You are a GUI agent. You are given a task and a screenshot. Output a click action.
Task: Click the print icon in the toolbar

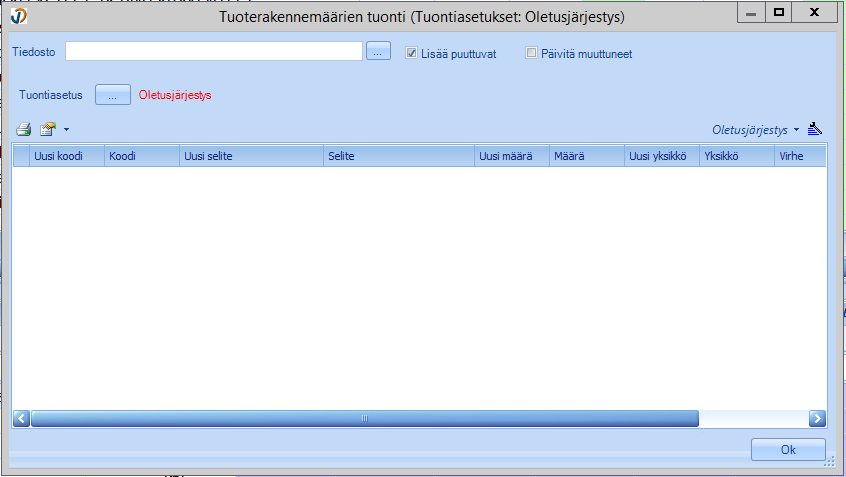[24, 129]
